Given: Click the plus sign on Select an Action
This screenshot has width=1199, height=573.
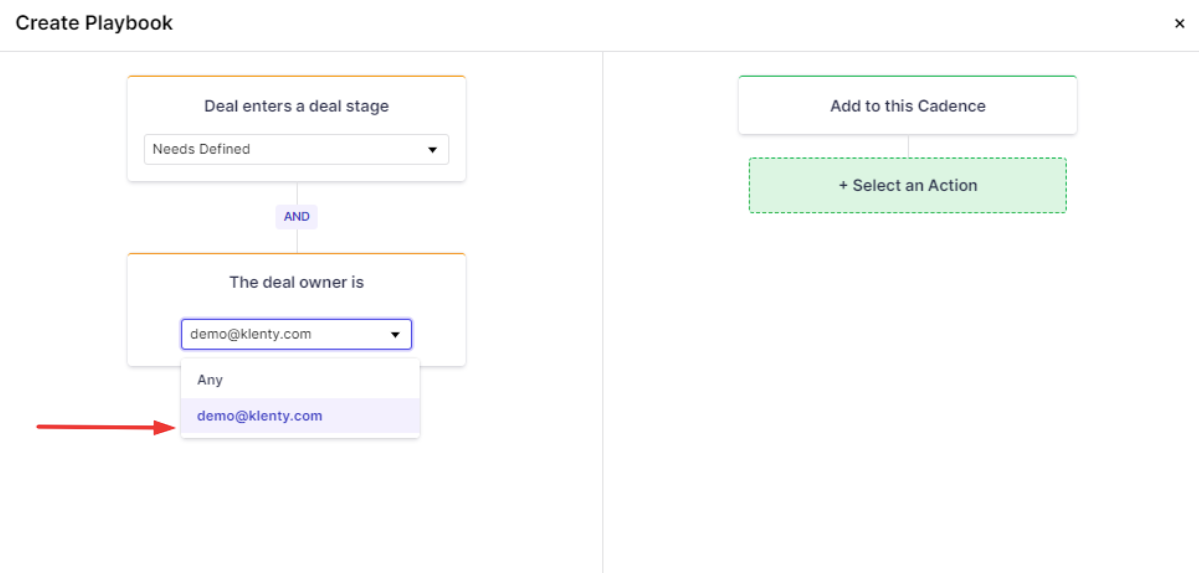Looking at the screenshot, I should point(843,185).
